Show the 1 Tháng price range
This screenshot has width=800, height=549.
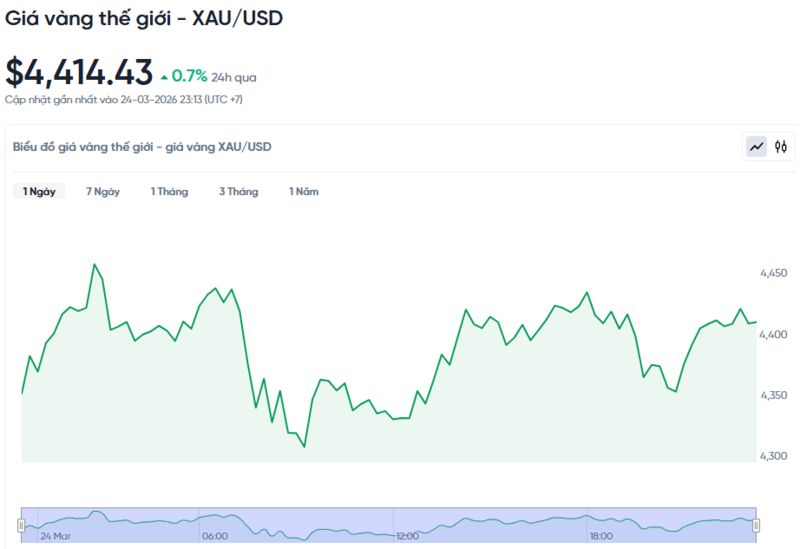pos(169,191)
